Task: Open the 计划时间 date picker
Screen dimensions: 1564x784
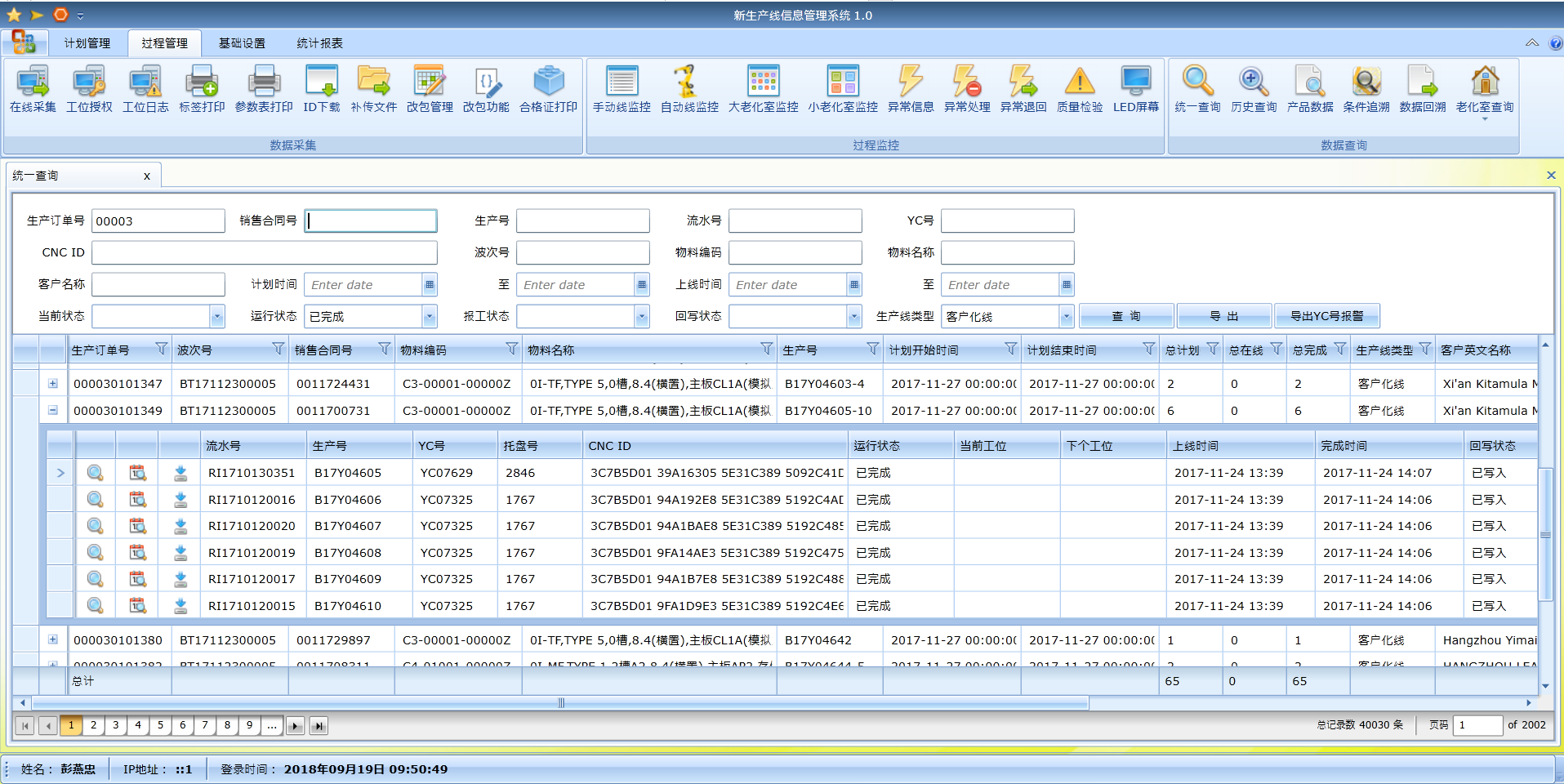Action: (430, 285)
